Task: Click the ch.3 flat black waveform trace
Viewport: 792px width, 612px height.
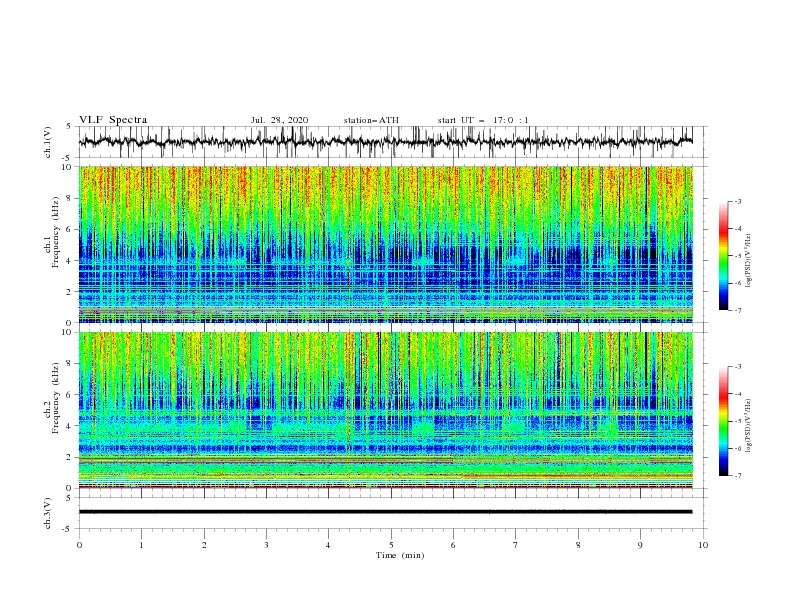Action: point(385,512)
